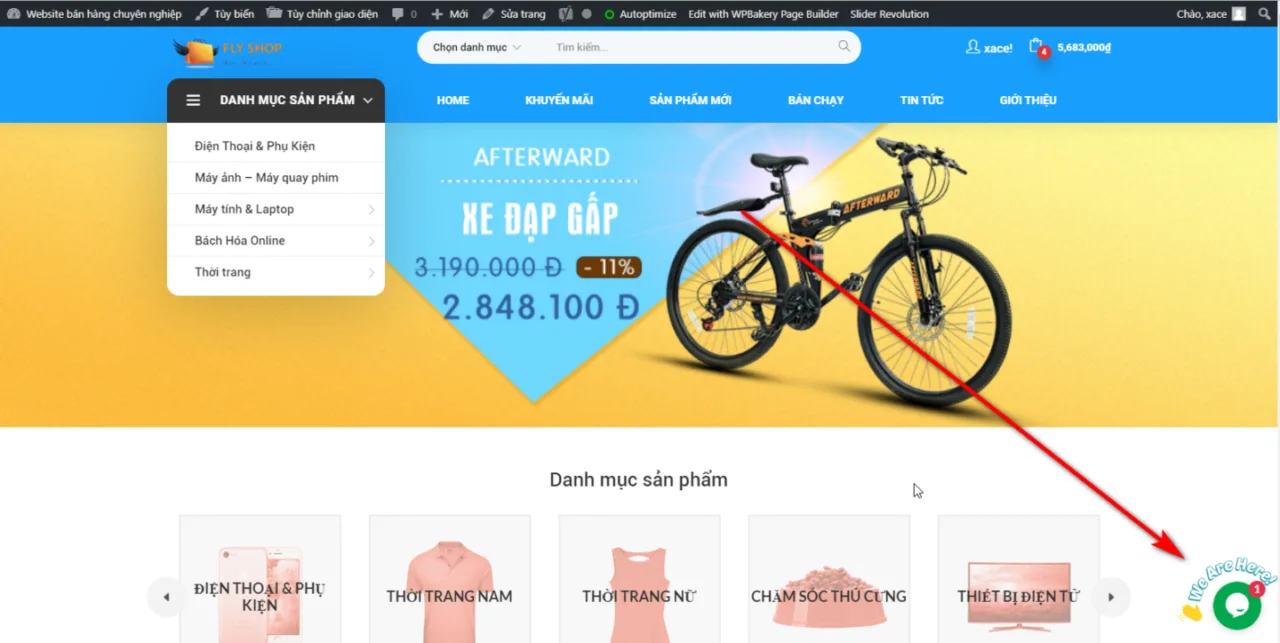
Task: Click the search magnifier icon in search bar
Action: click(x=844, y=46)
